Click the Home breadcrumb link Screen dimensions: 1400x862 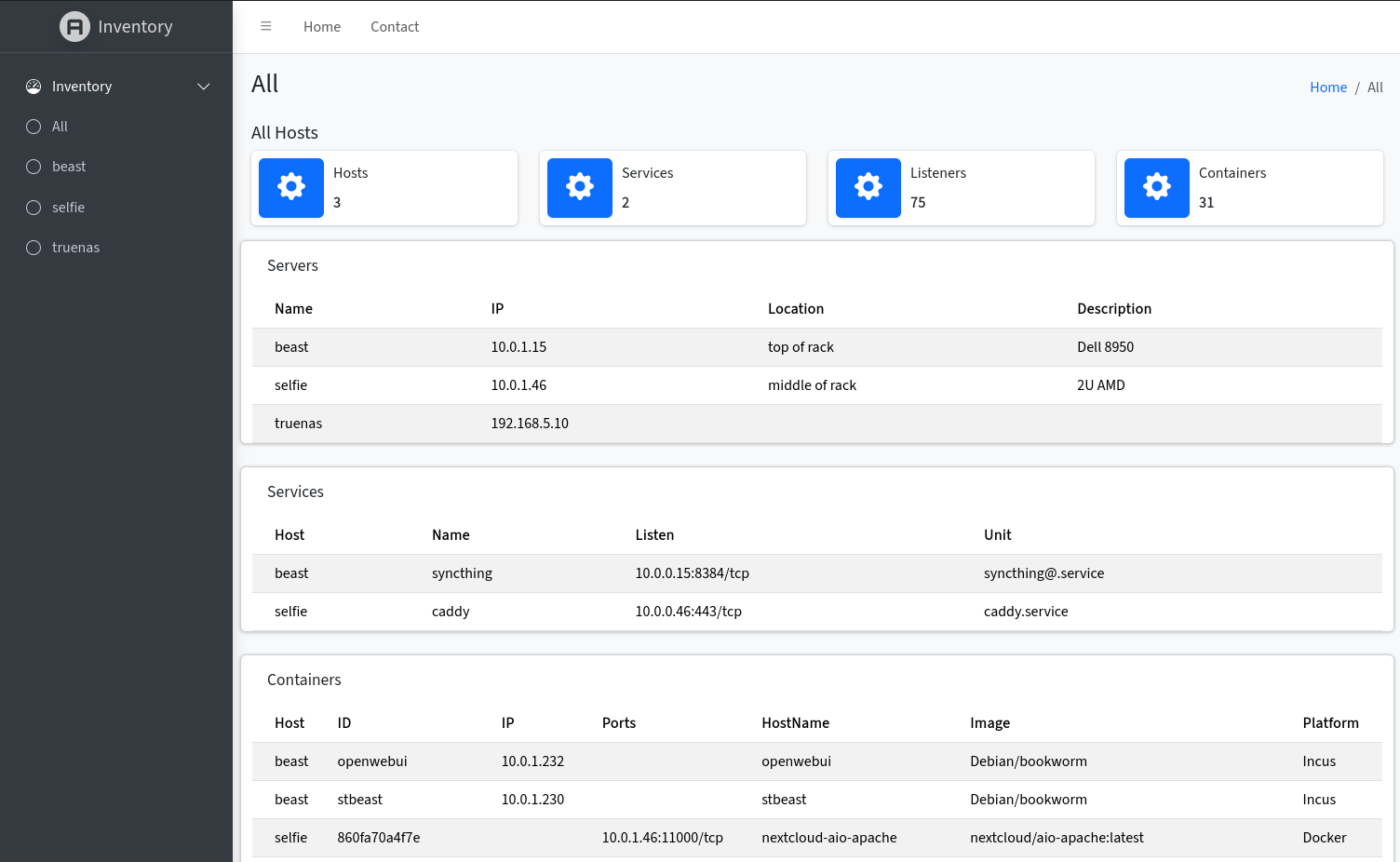(1328, 87)
